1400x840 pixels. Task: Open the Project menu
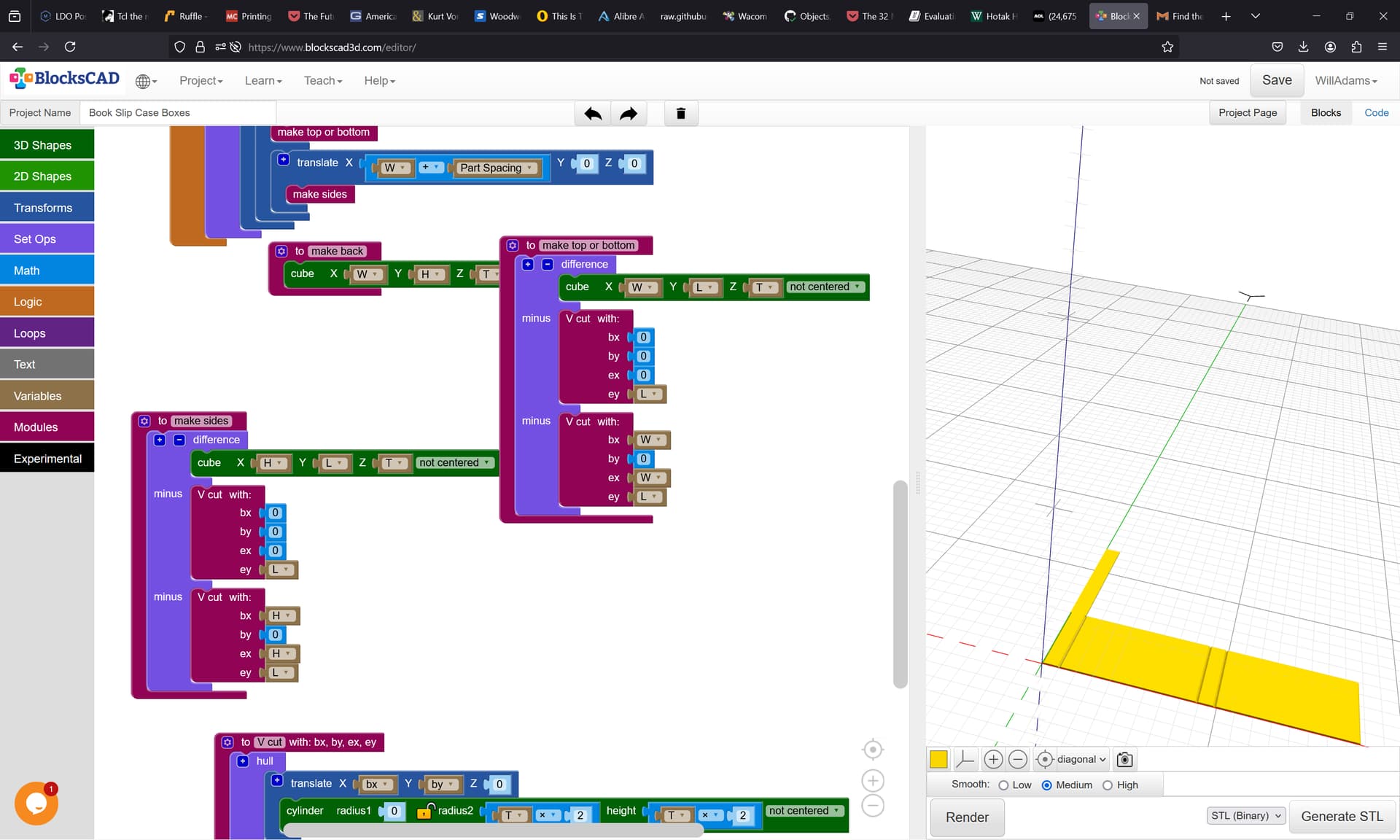click(x=201, y=81)
